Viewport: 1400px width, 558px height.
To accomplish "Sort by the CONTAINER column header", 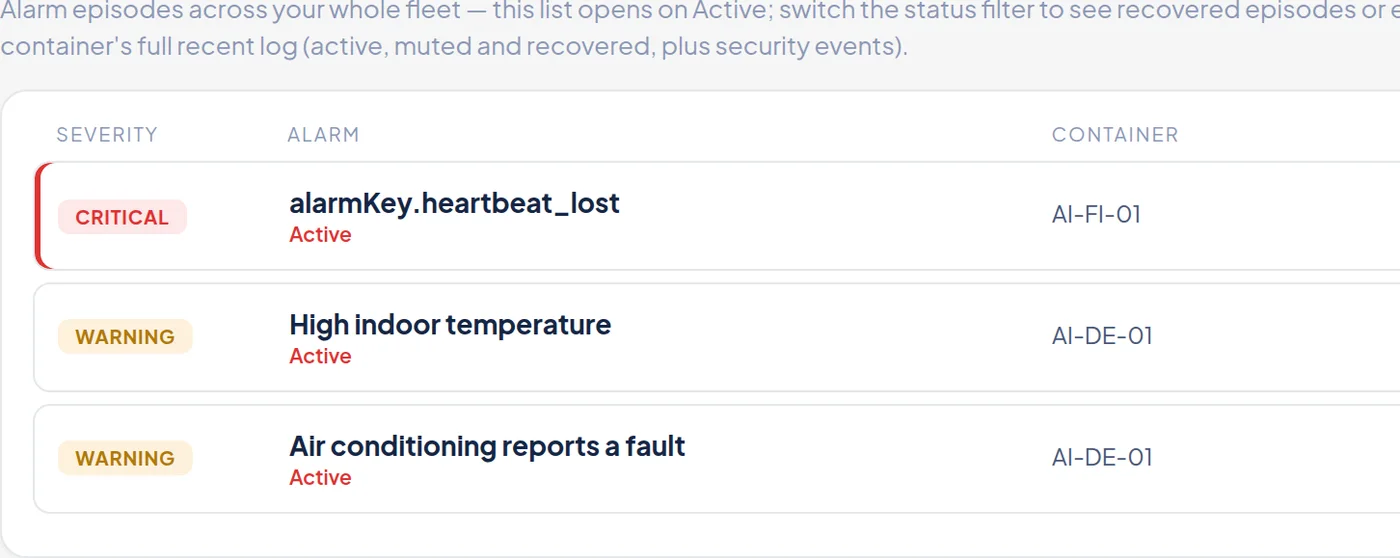I will [1115, 134].
